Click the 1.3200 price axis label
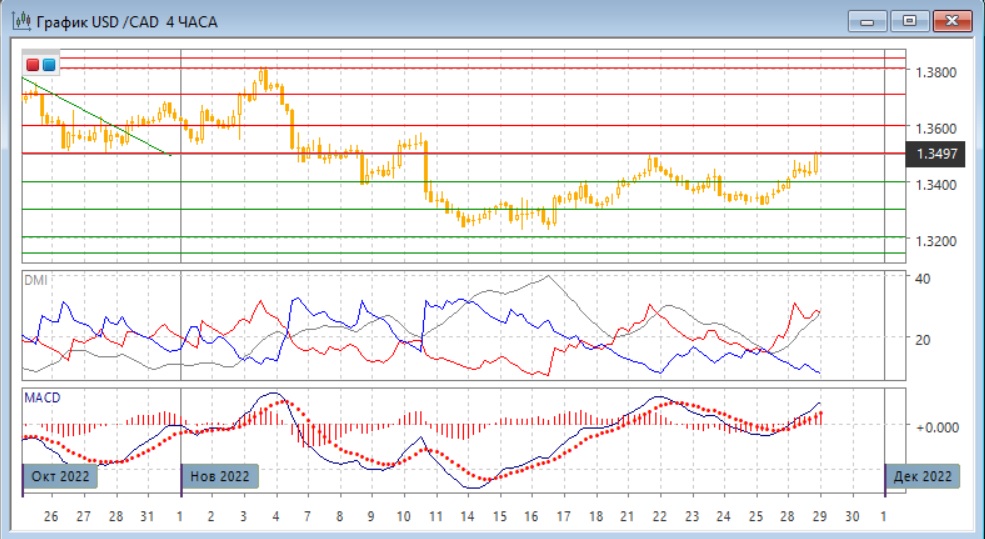This screenshot has height=539, width=985. (x=941, y=241)
